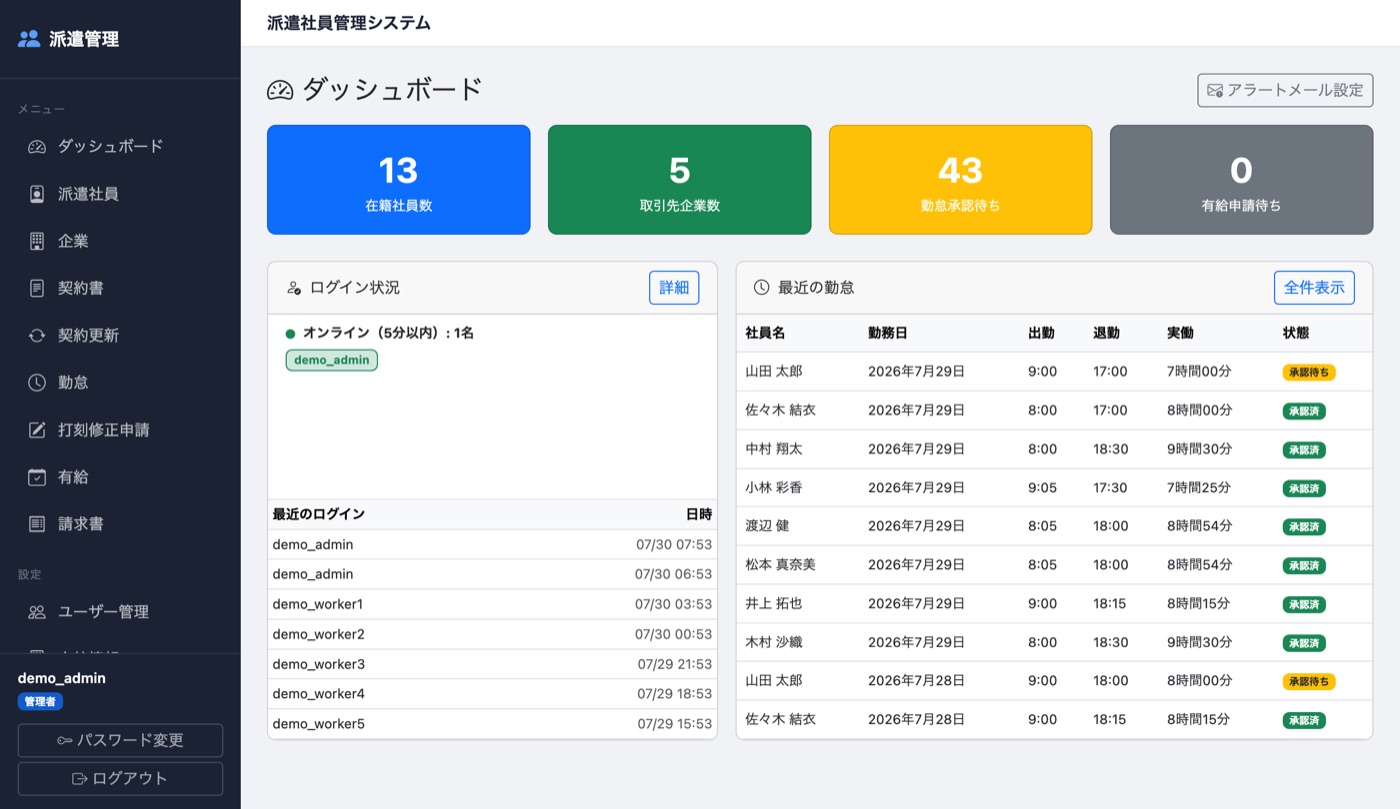Open the ダッシュボード menu item
The width and height of the screenshot is (1400, 809).
(x=120, y=146)
